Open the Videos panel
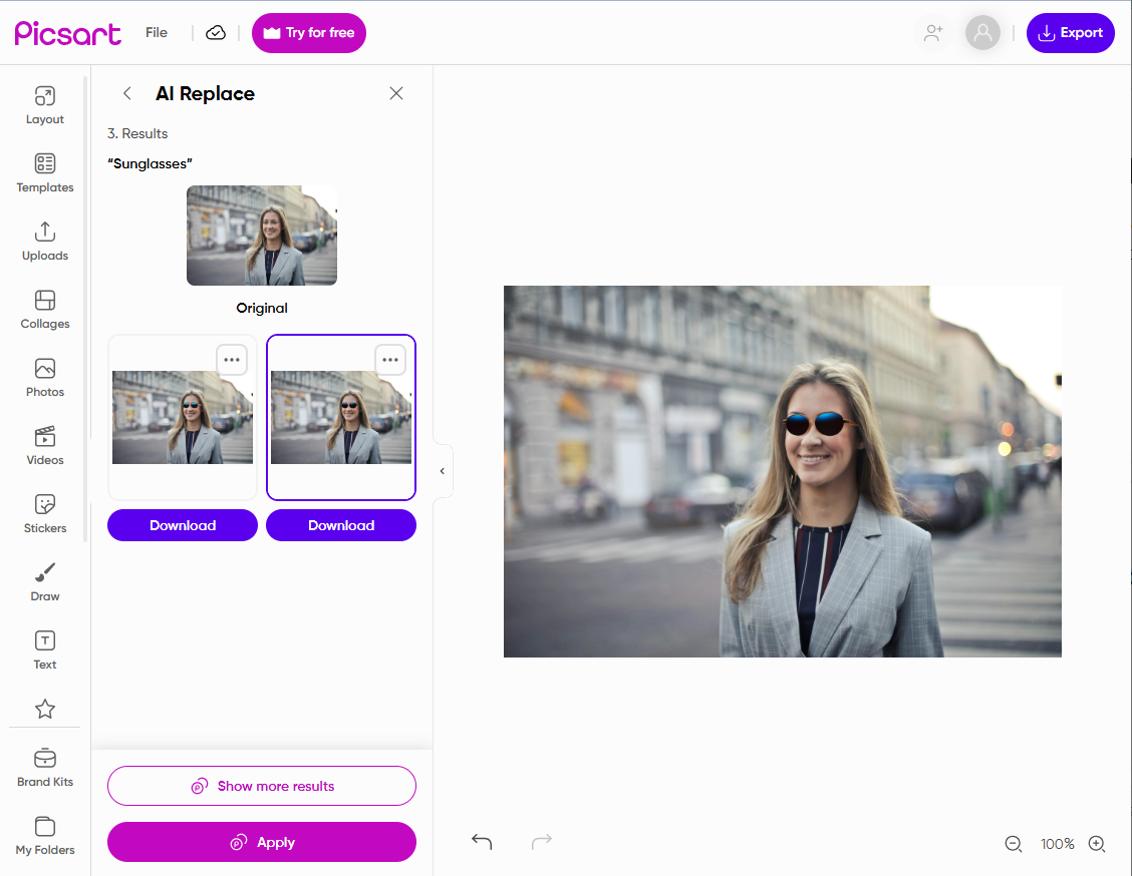 [44, 445]
